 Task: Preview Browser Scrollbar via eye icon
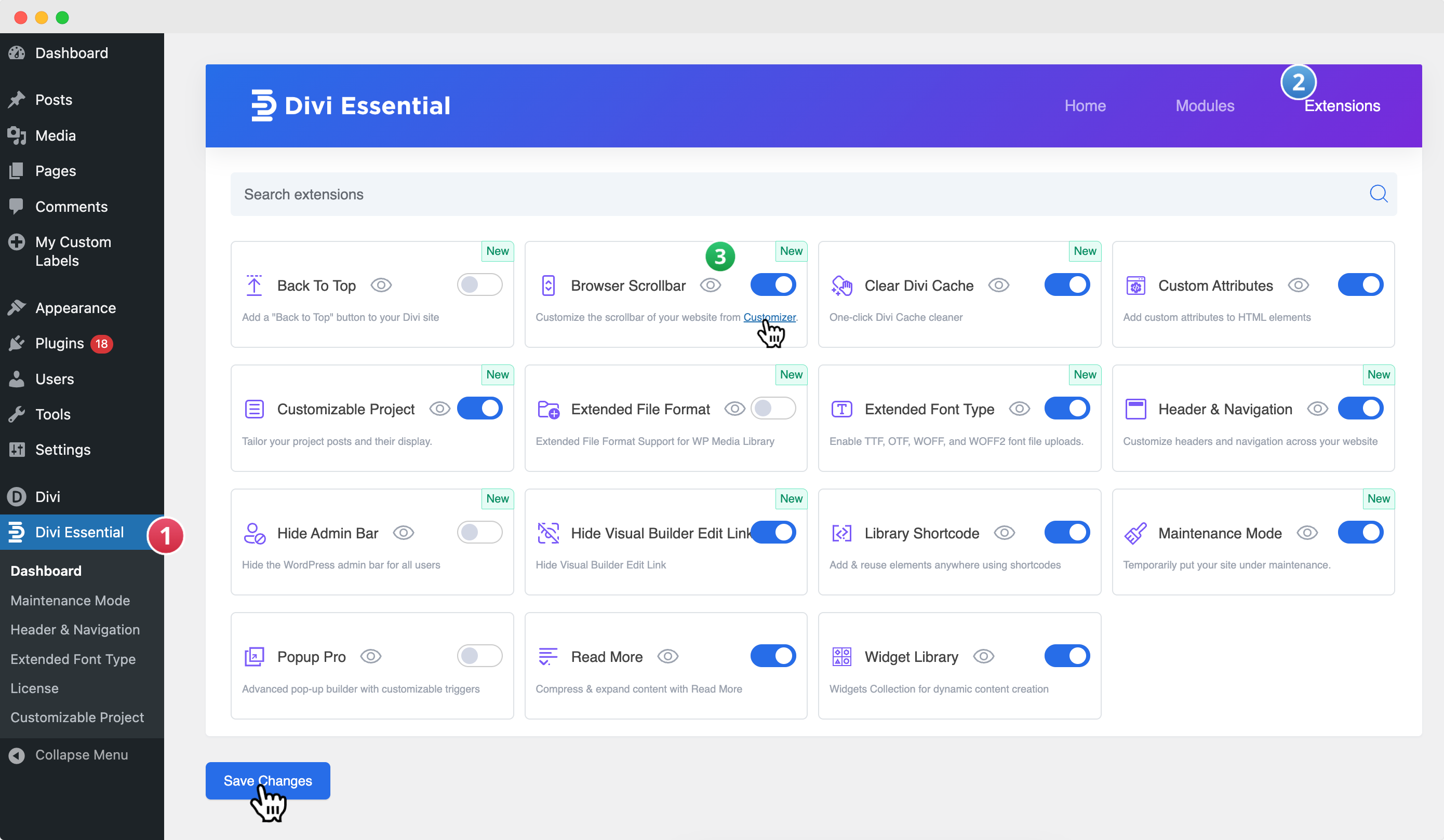coord(711,285)
